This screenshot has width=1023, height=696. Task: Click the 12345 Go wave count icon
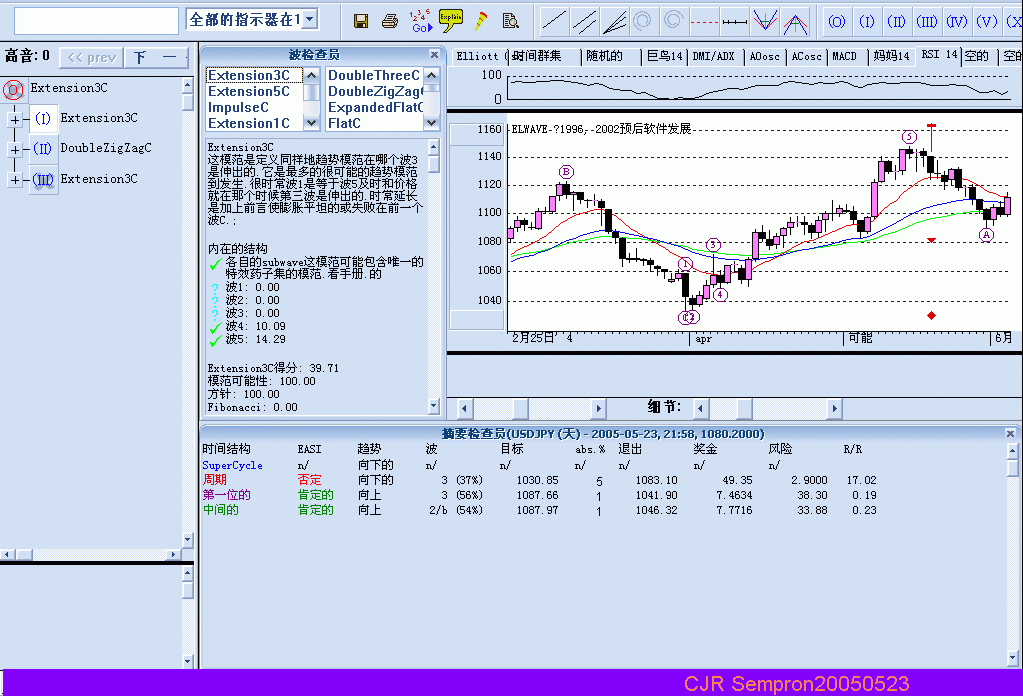(421, 20)
